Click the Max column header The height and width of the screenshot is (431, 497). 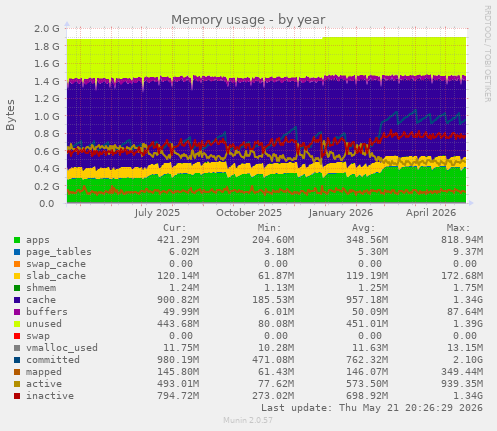[x=458, y=228]
